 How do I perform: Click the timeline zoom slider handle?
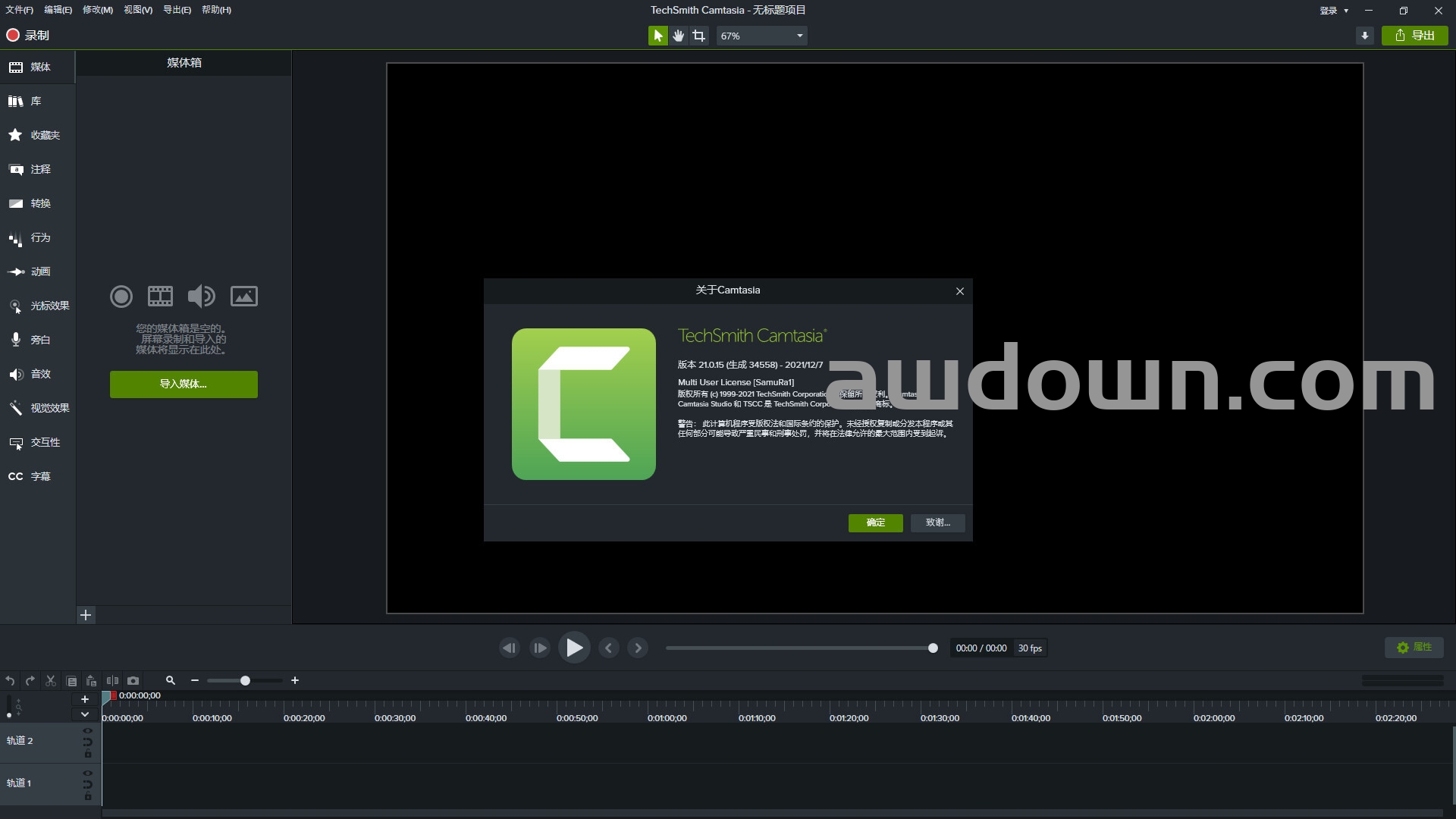[x=245, y=681]
